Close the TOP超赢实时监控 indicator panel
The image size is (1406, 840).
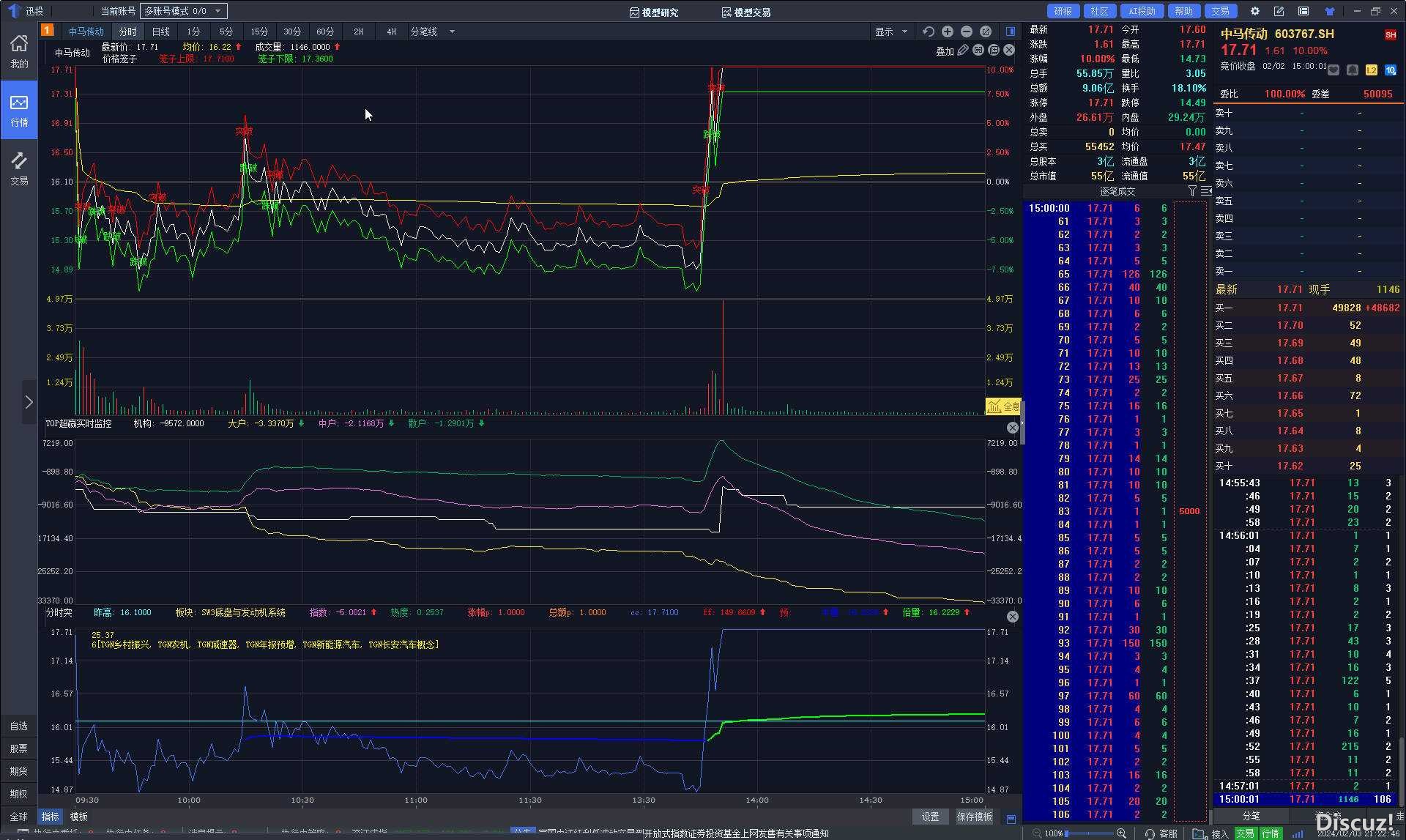pyautogui.click(x=1013, y=428)
